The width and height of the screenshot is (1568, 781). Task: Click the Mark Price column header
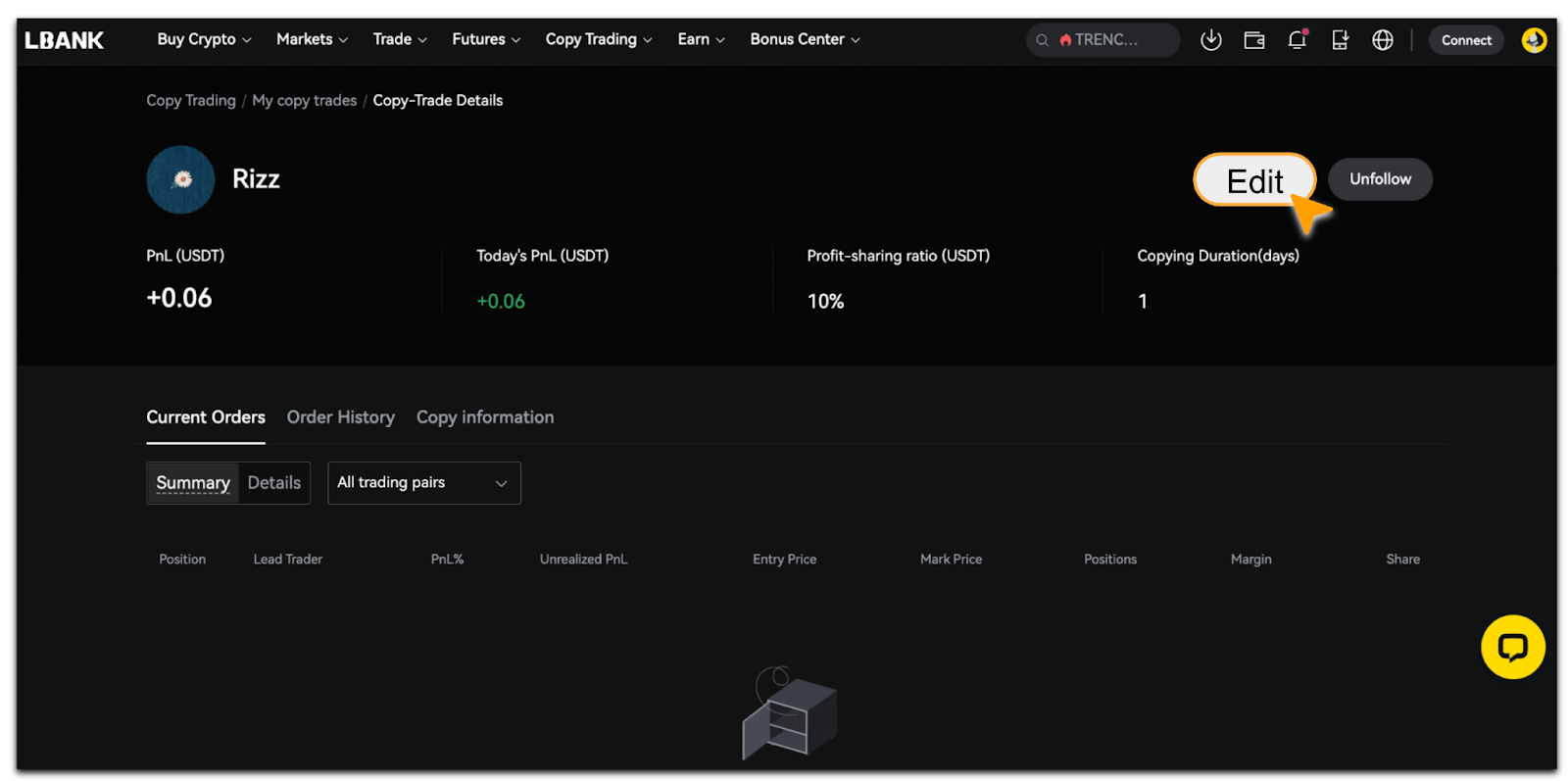tap(951, 560)
